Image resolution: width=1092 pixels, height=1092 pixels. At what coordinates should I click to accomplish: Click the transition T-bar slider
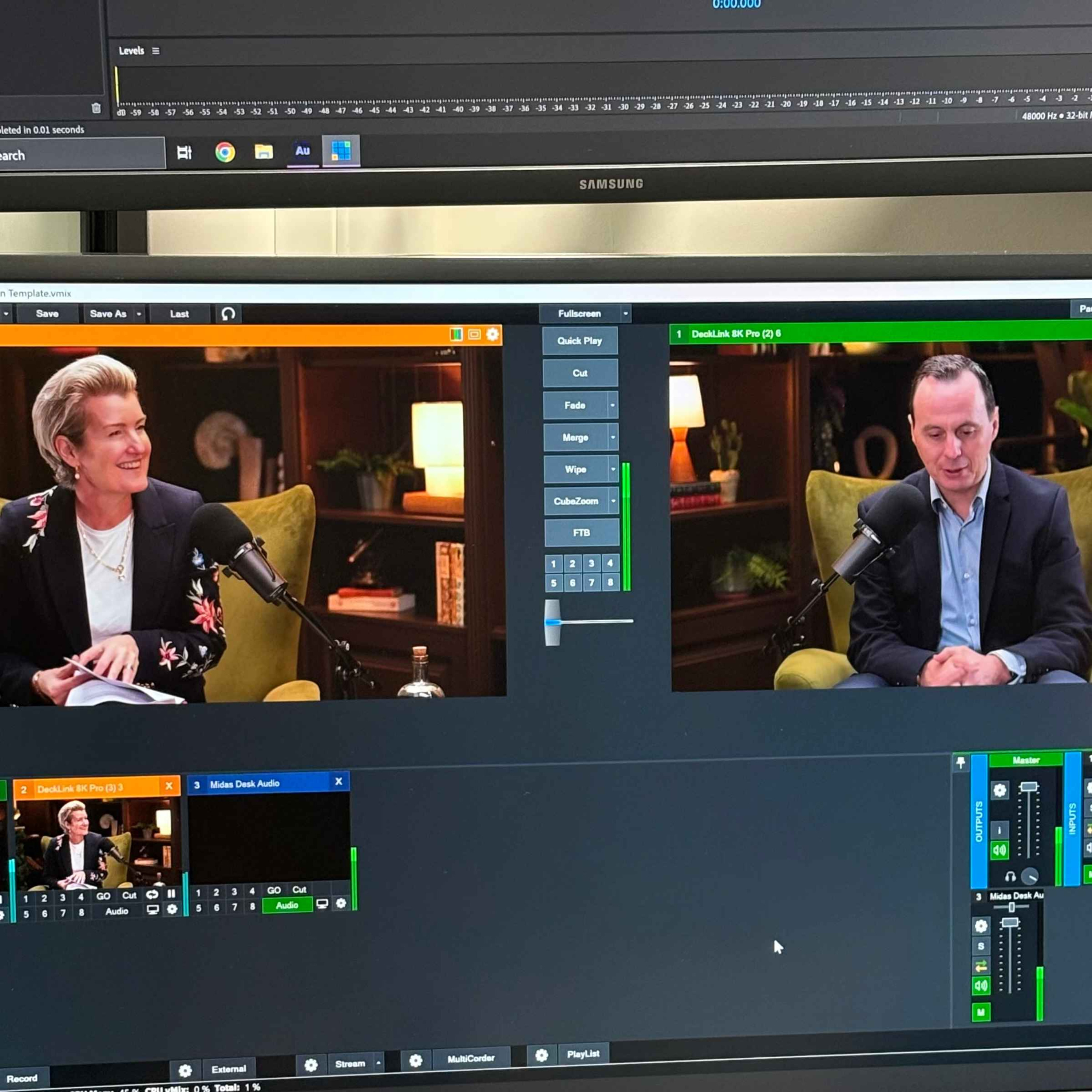552,622
